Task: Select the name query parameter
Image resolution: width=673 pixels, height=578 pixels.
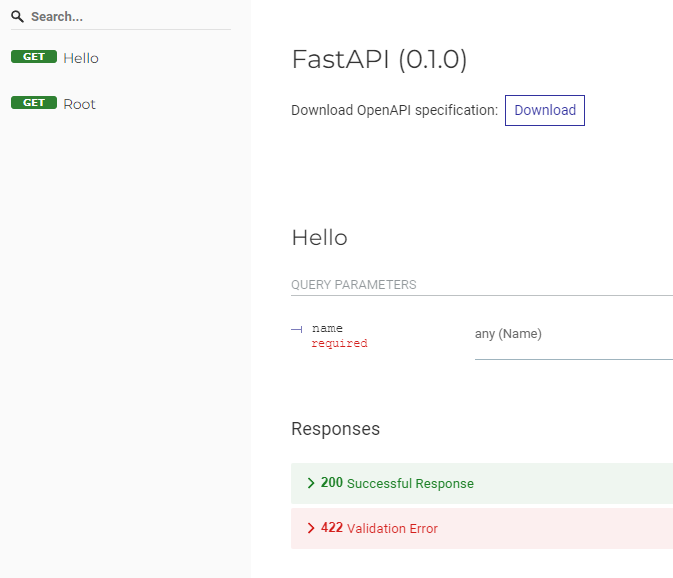Action: 327,328
